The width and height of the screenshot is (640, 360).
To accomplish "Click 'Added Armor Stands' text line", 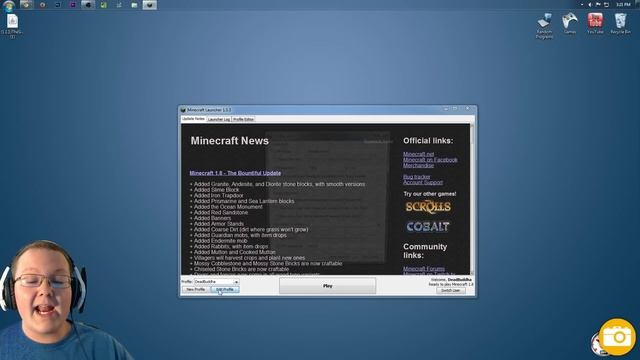I will point(219,224).
